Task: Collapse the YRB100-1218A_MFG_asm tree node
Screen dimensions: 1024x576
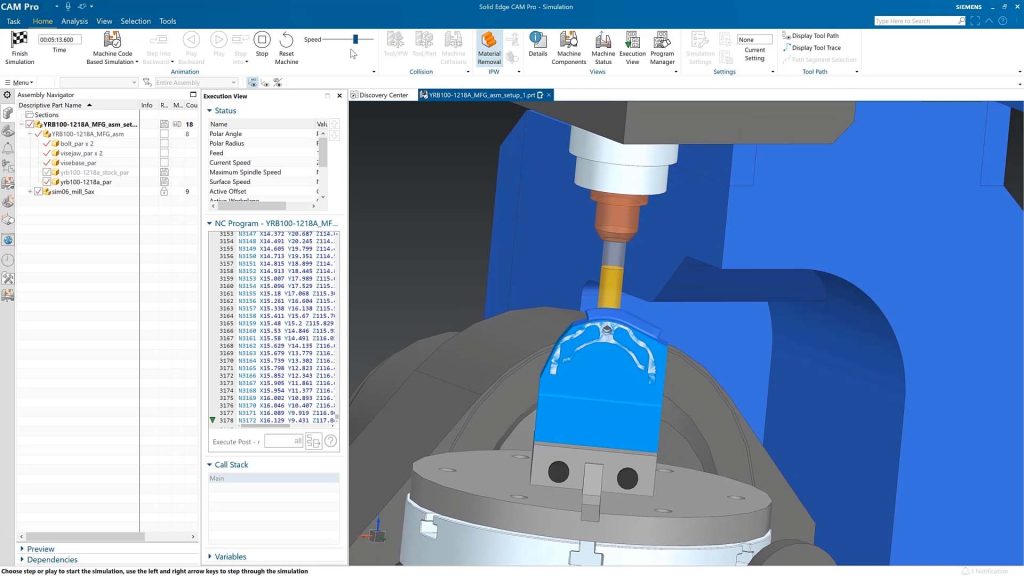Action: point(29,134)
